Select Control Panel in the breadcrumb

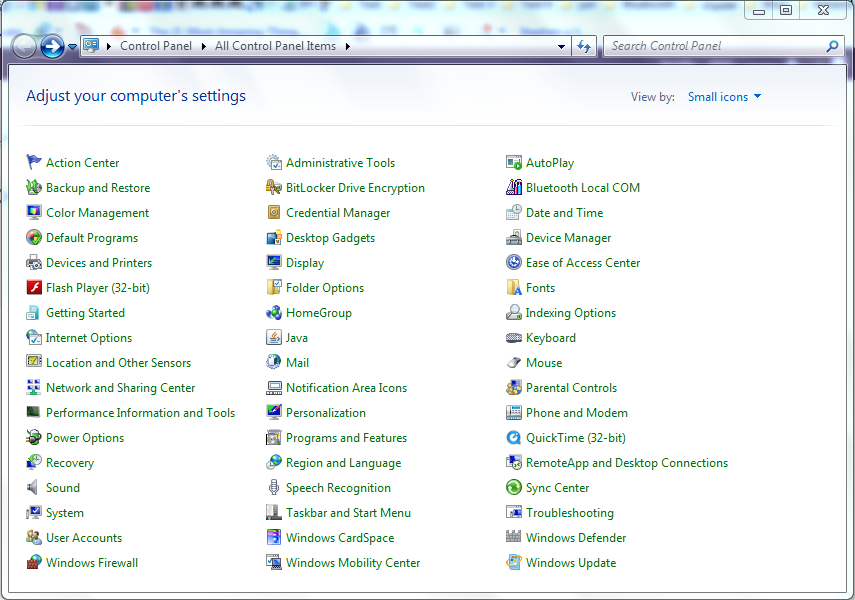(x=156, y=46)
